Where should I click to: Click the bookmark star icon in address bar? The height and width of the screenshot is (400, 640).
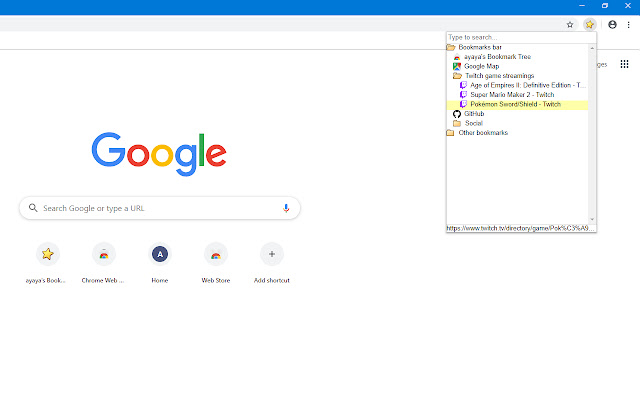(x=570, y=24)
